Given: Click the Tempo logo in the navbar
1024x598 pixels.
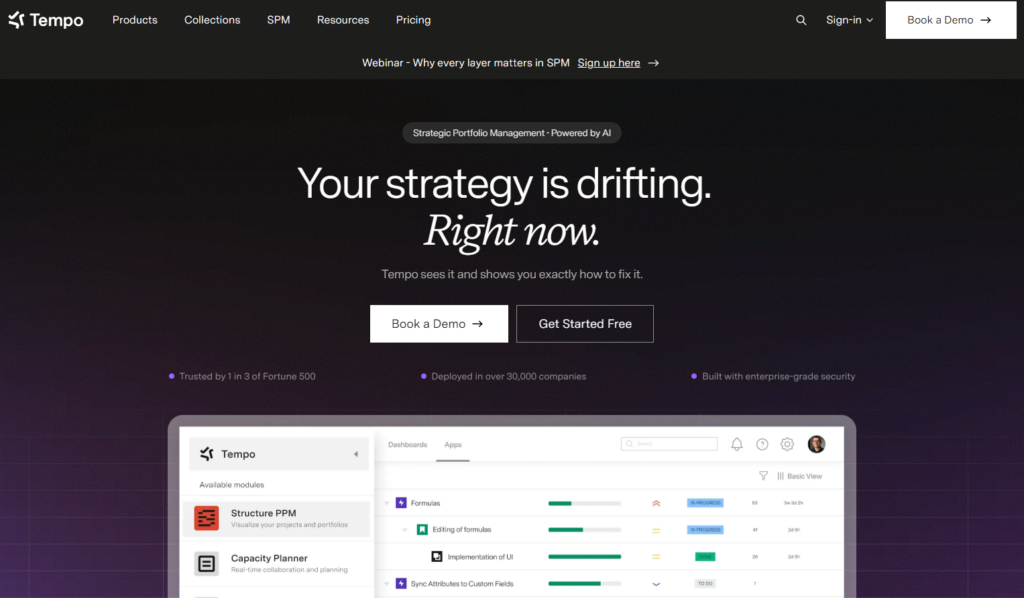Looking at the screenshot, I should tap(46, 20).
